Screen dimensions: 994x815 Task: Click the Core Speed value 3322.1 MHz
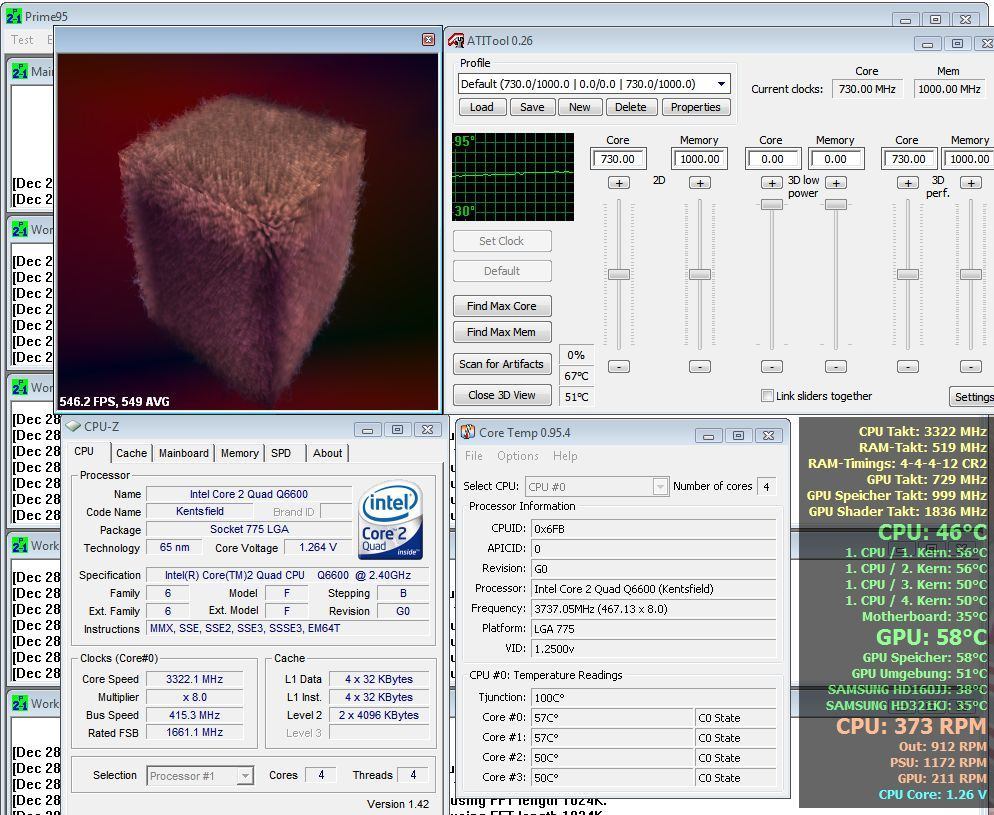point(194,679)
